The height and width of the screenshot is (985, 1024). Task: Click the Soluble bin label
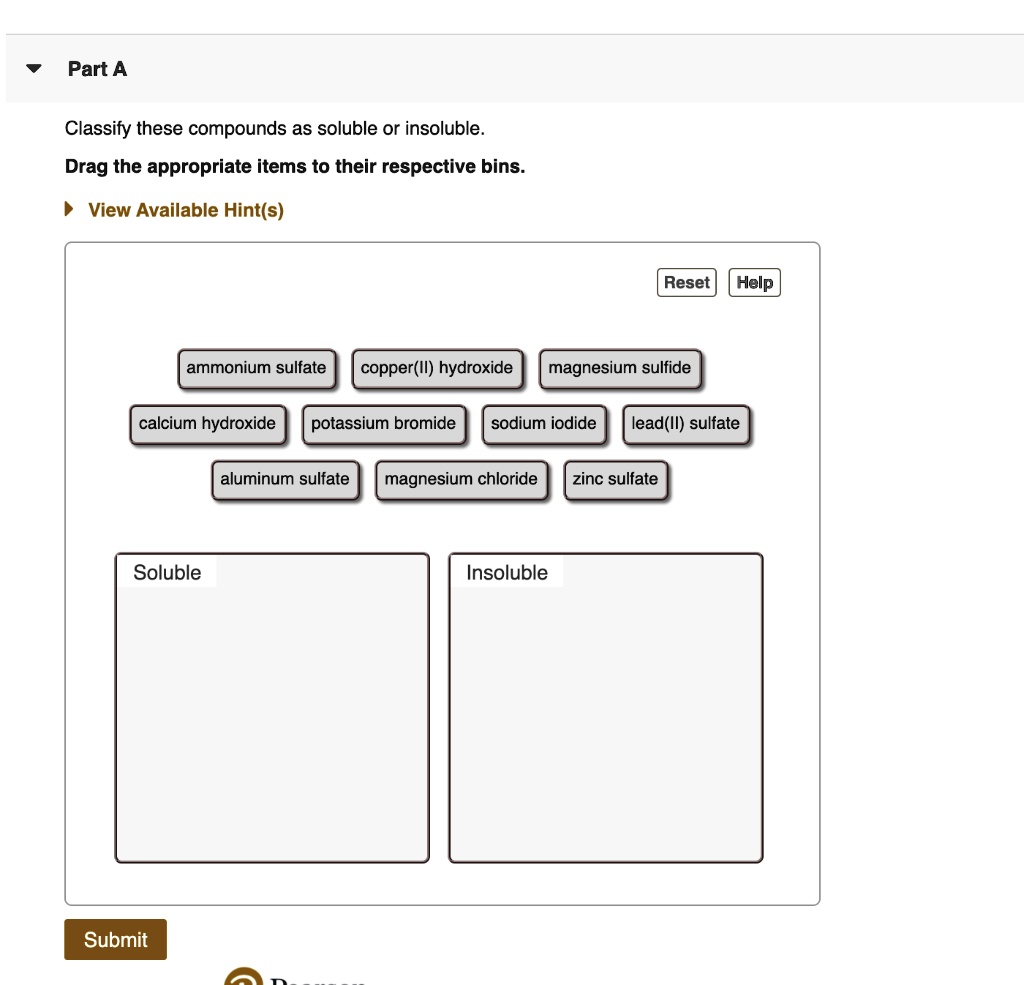point(167,572)
